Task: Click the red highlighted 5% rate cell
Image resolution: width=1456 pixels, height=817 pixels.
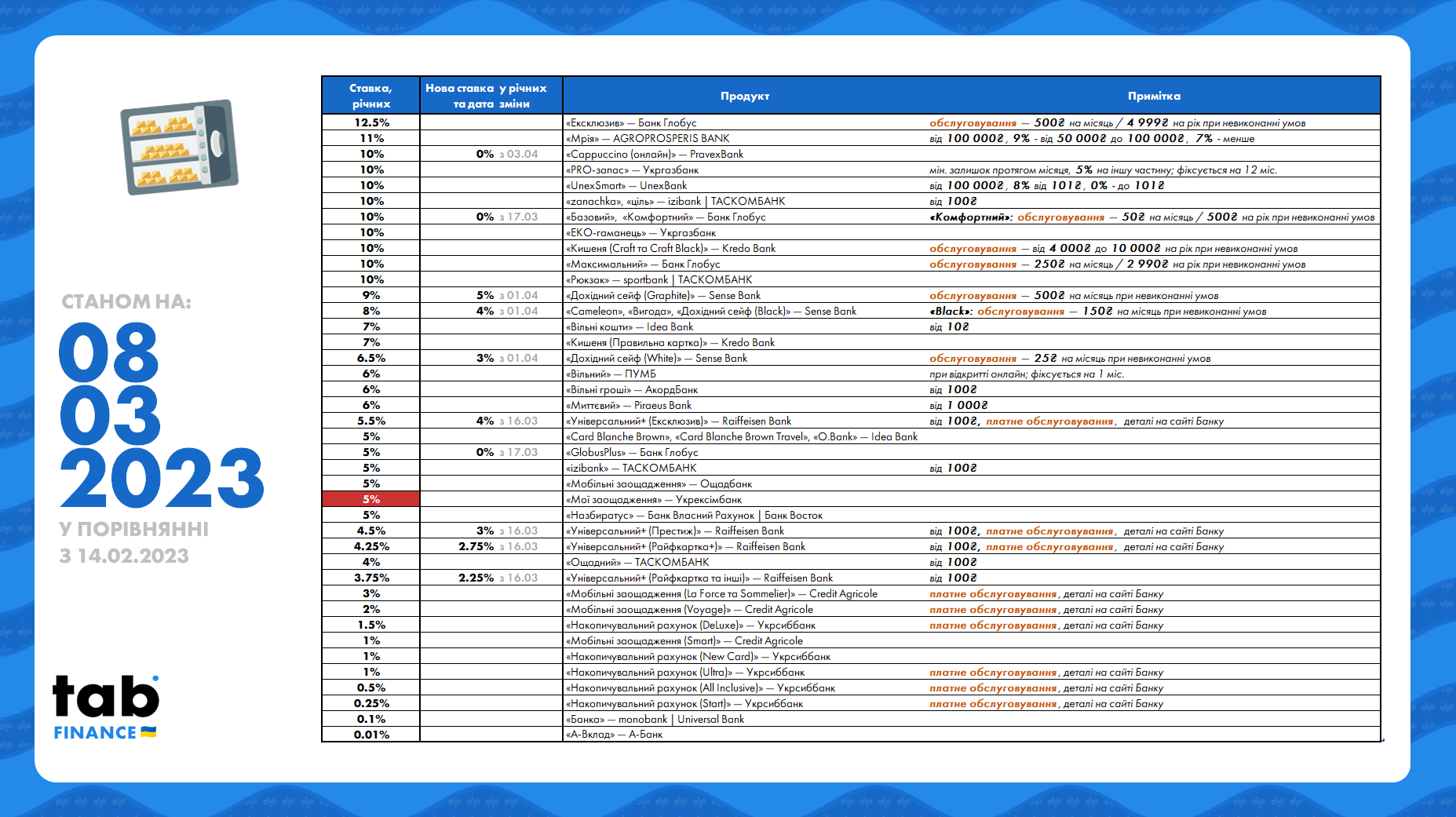Action: point(371,499)
